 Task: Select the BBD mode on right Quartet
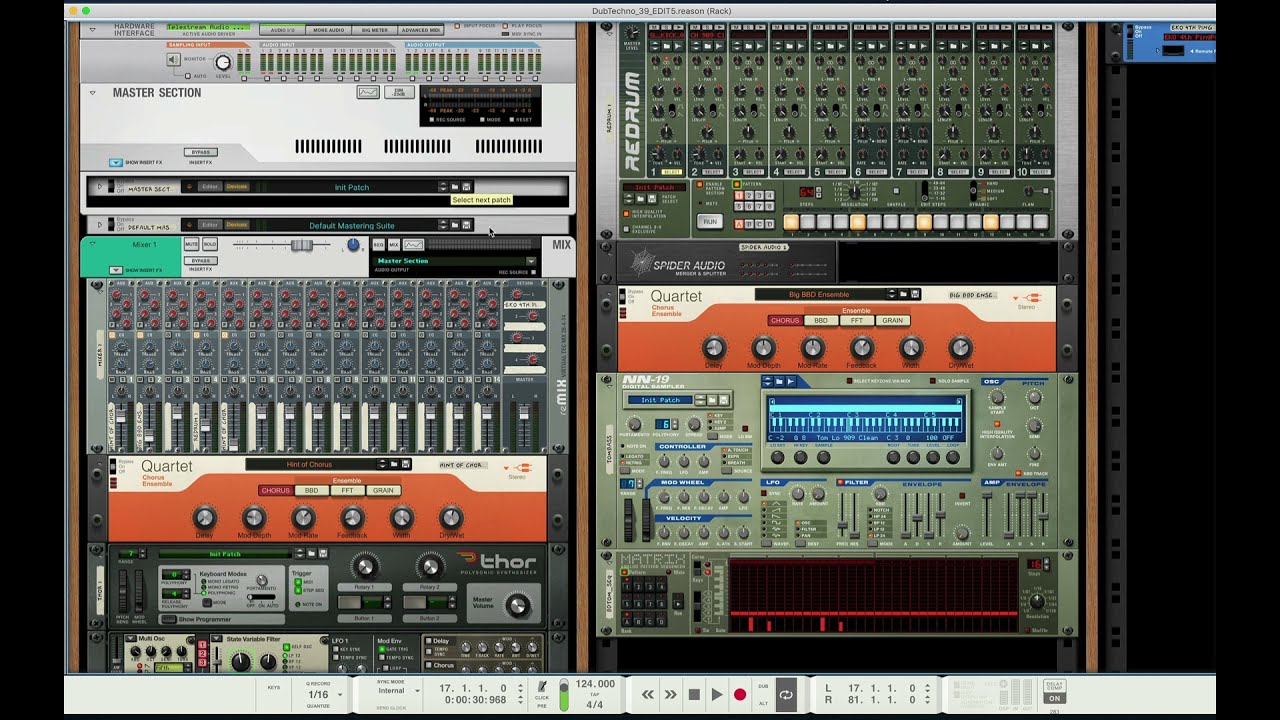pos(821,321)
